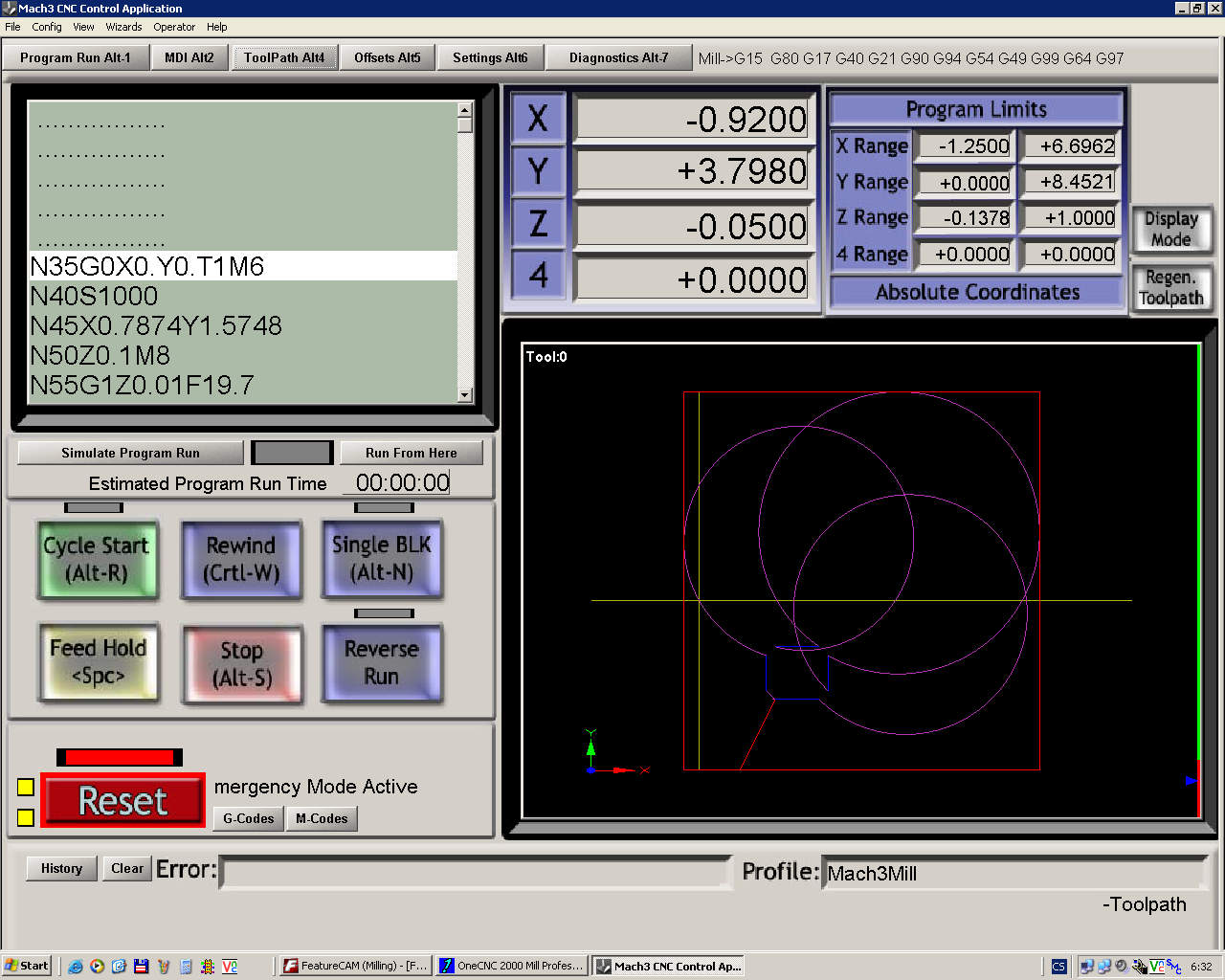Toggle the Display Mode button
This screenshot has width=1225, height=980.
[x=1170, y=230]
